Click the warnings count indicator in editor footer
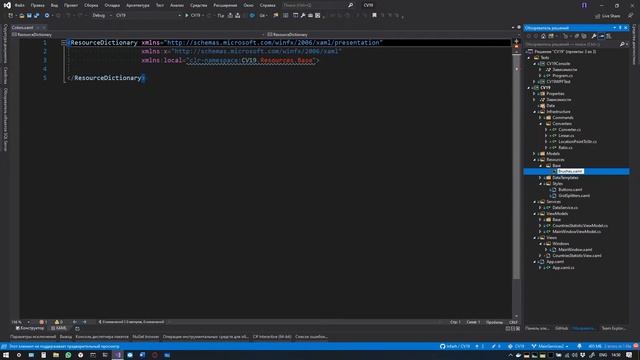This screenshot has height=360, width=640. [58, 322]
